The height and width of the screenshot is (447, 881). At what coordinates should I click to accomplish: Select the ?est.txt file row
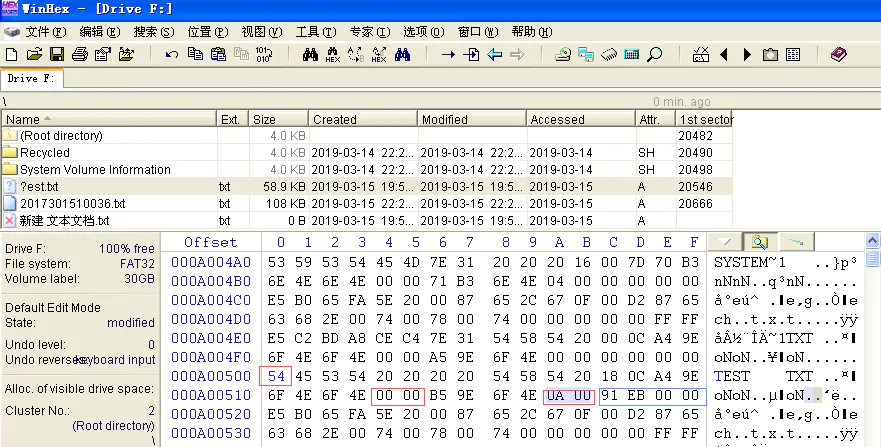[367, 186]
